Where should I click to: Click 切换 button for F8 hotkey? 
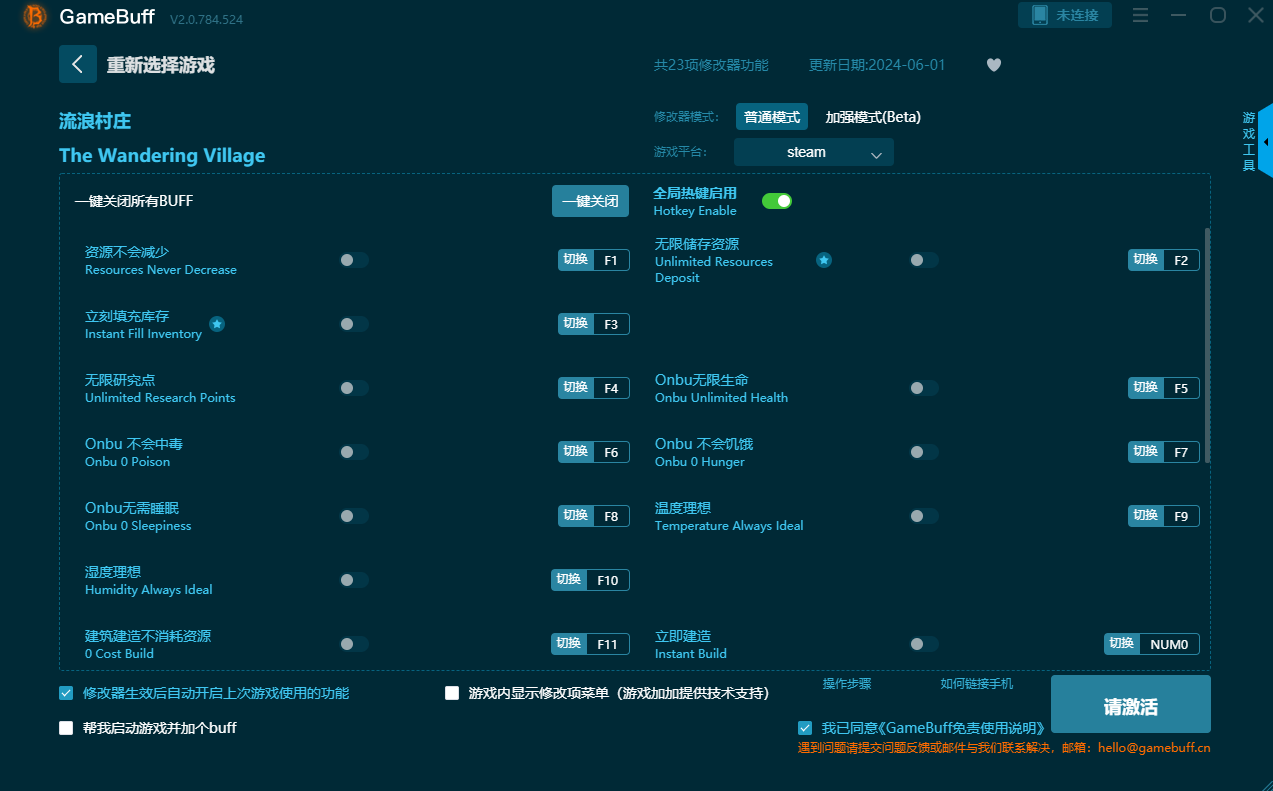pyautogui.click(x=576, y=516)
